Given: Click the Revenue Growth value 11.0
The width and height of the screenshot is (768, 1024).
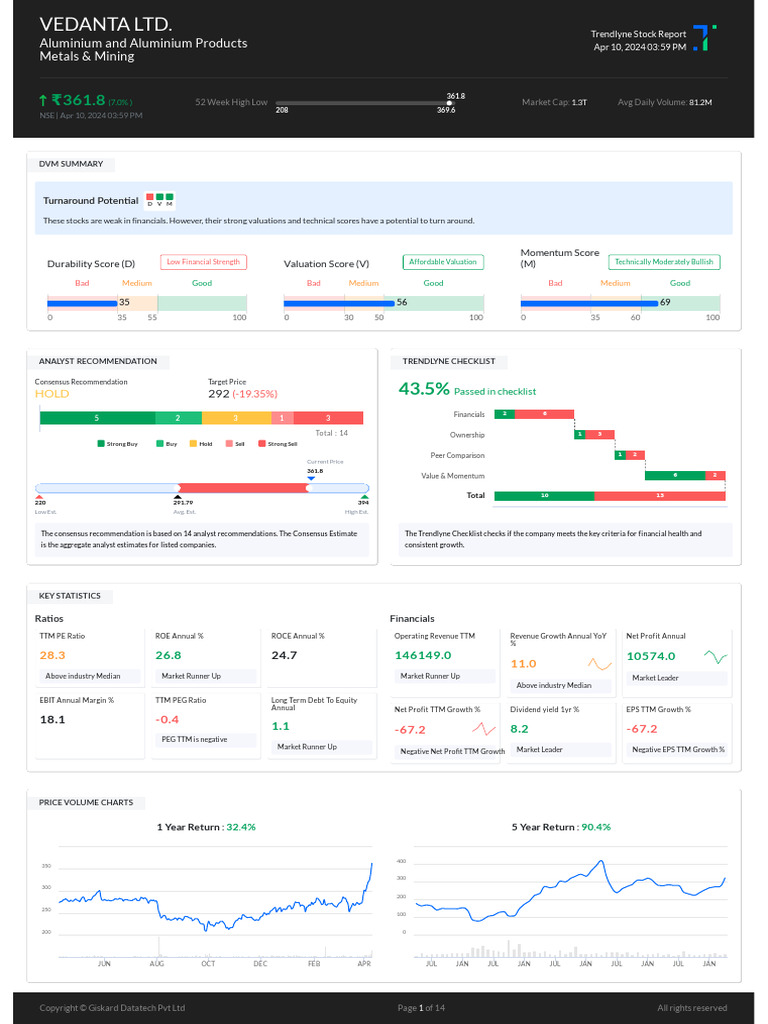Looking at the screenshot, I should tap(523, 664).
